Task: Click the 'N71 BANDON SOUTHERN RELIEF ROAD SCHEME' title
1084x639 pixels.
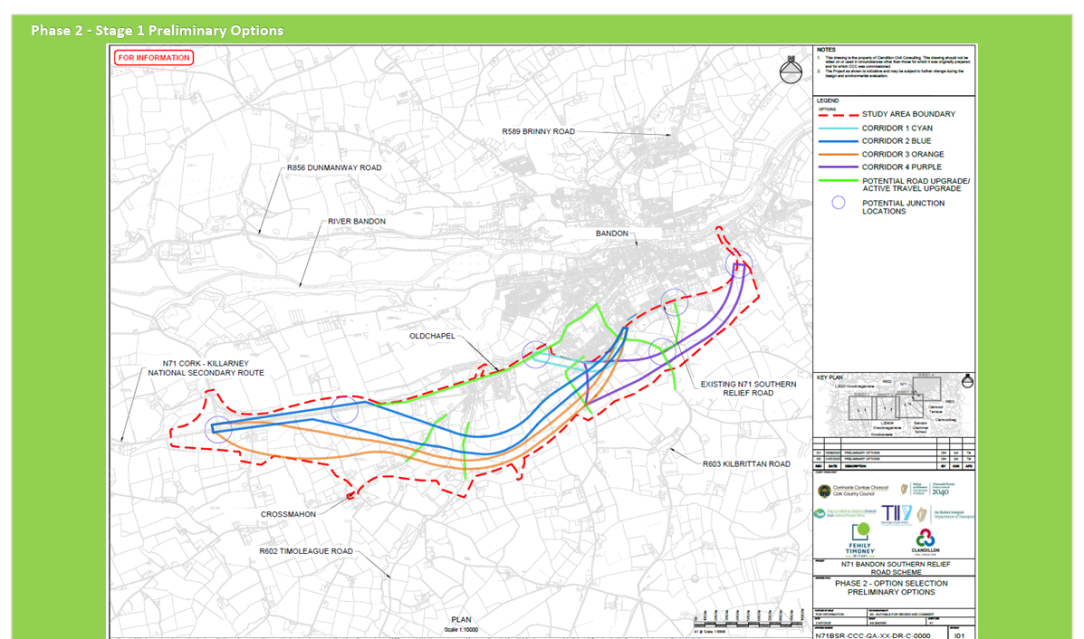Action: pos(895,568)
